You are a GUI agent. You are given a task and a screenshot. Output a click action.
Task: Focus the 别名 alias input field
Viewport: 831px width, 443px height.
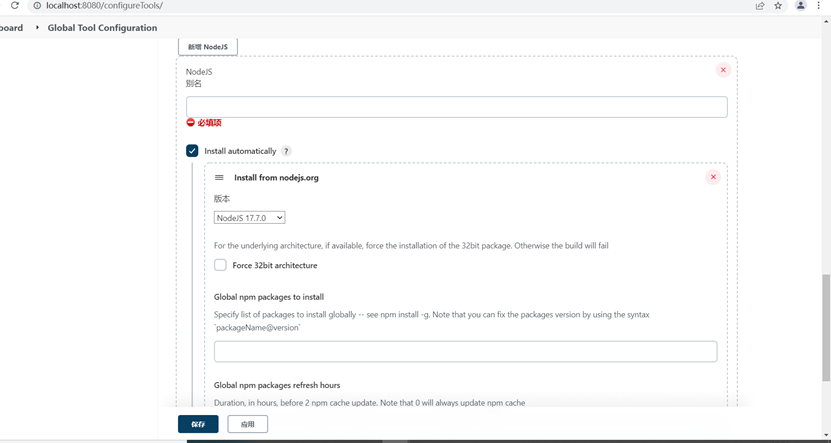coord(457,107)
